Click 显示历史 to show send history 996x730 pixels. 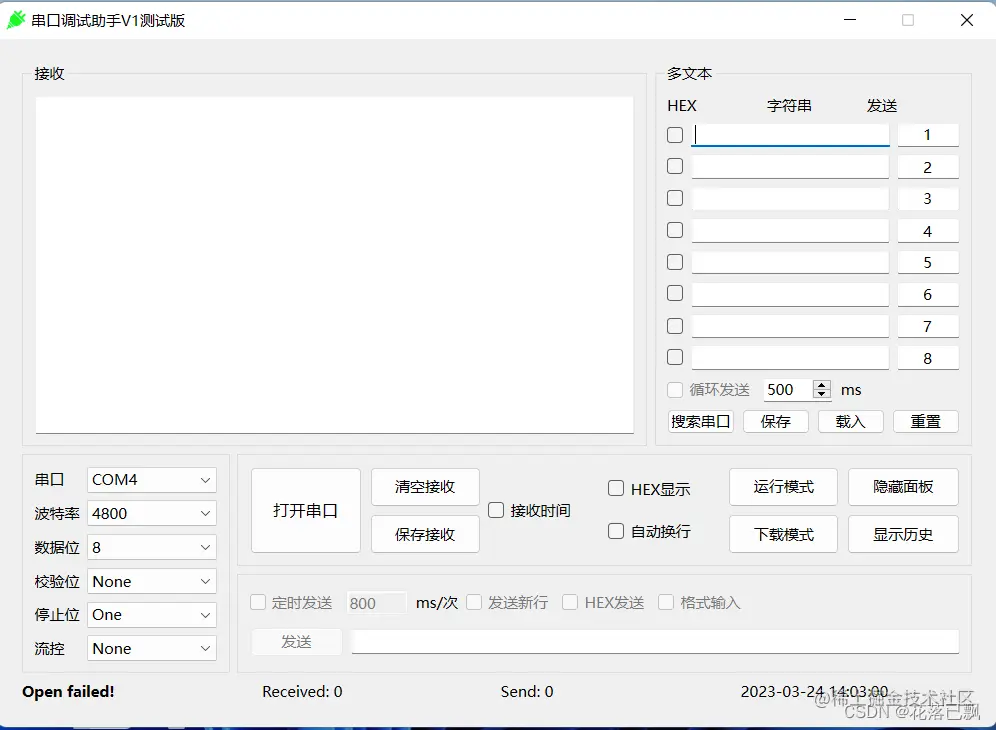click(903, 534)
